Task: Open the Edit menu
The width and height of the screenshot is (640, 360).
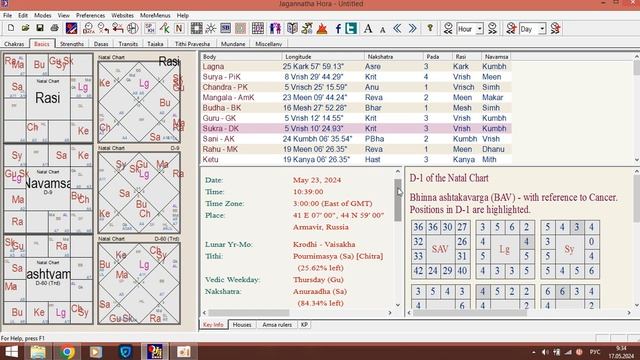Action: [23, 16]
